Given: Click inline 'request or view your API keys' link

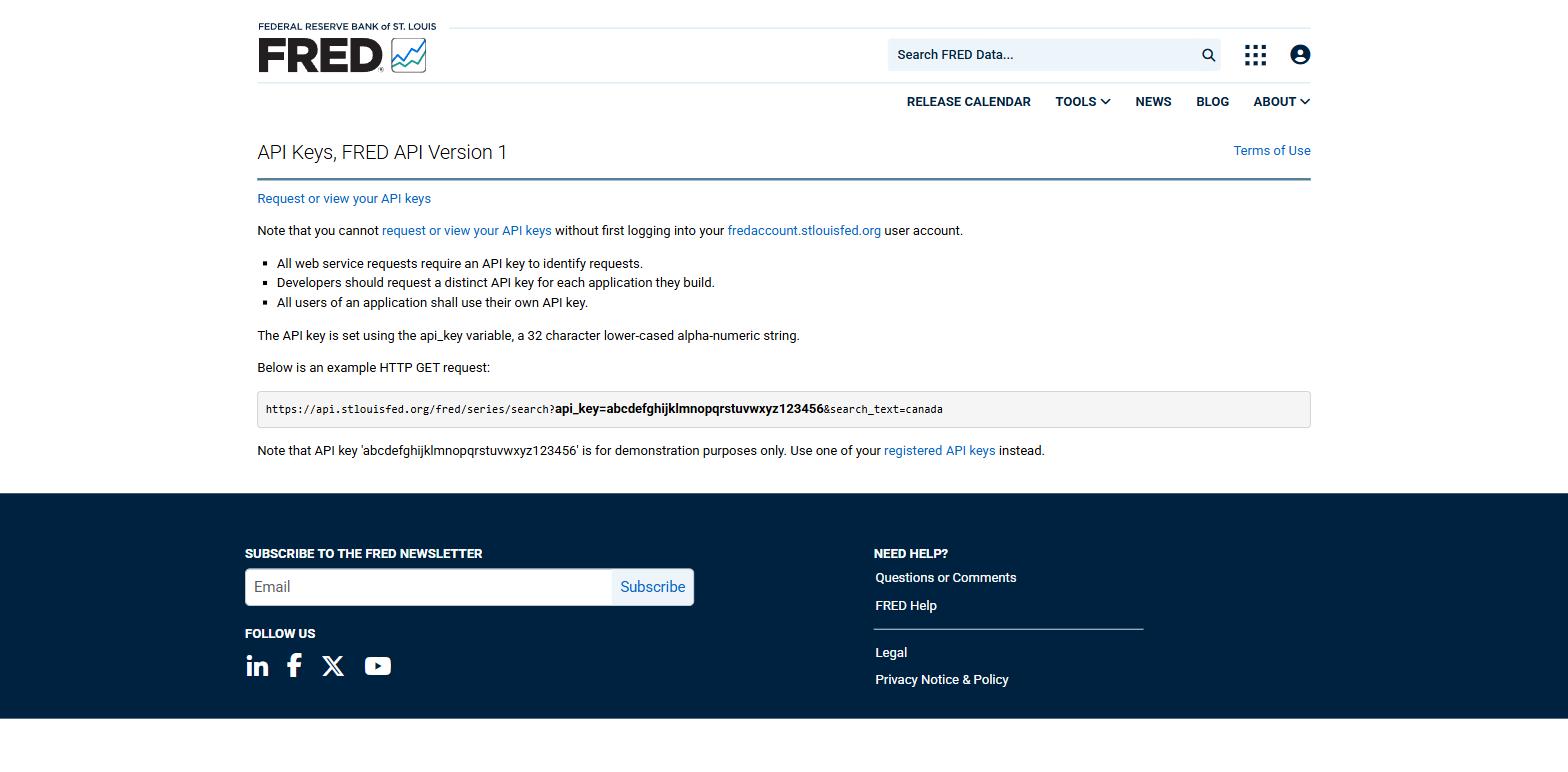Looking at the screenshot, I should (466, 231).
